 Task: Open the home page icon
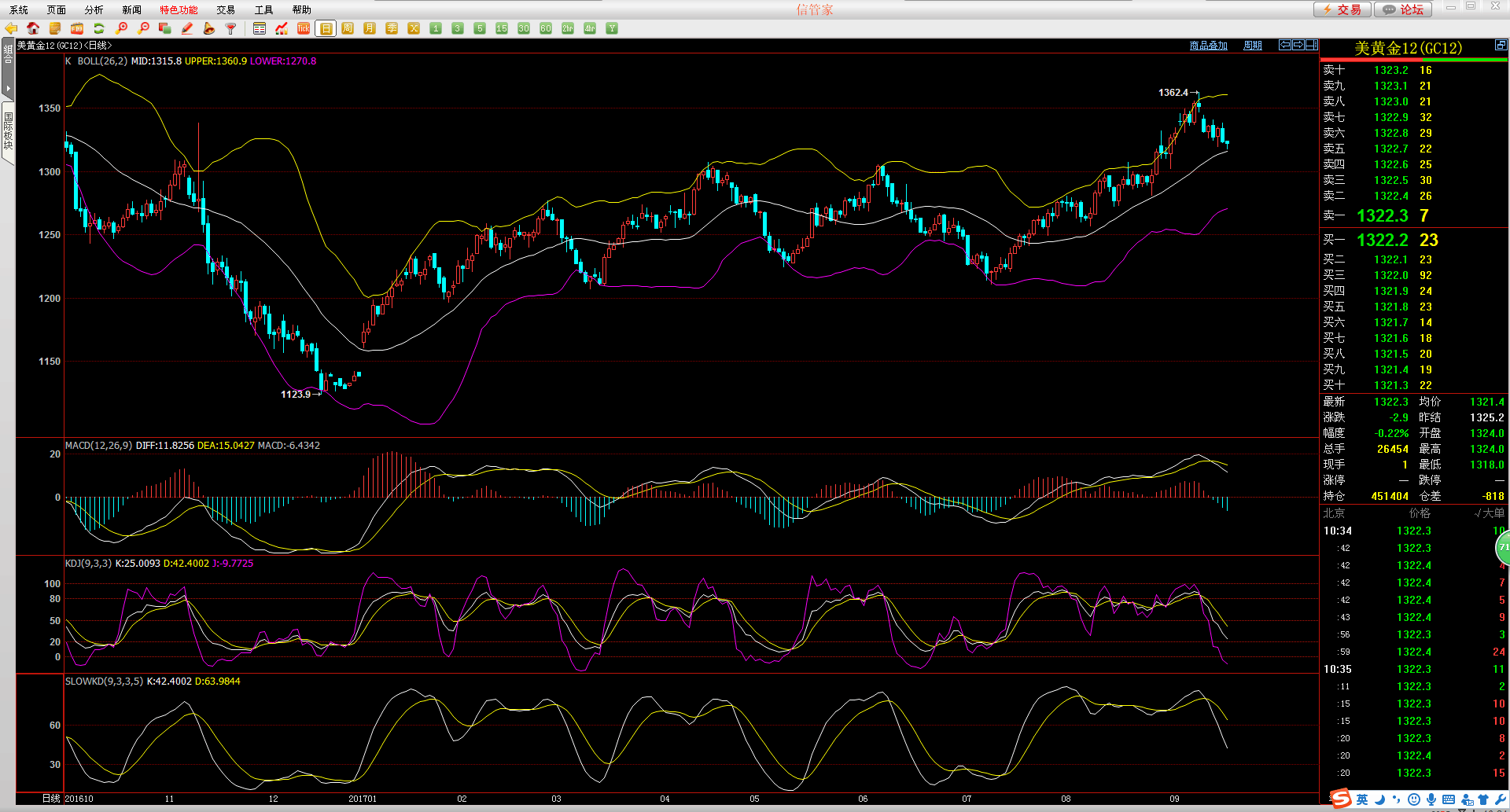[x=33, y=28]
